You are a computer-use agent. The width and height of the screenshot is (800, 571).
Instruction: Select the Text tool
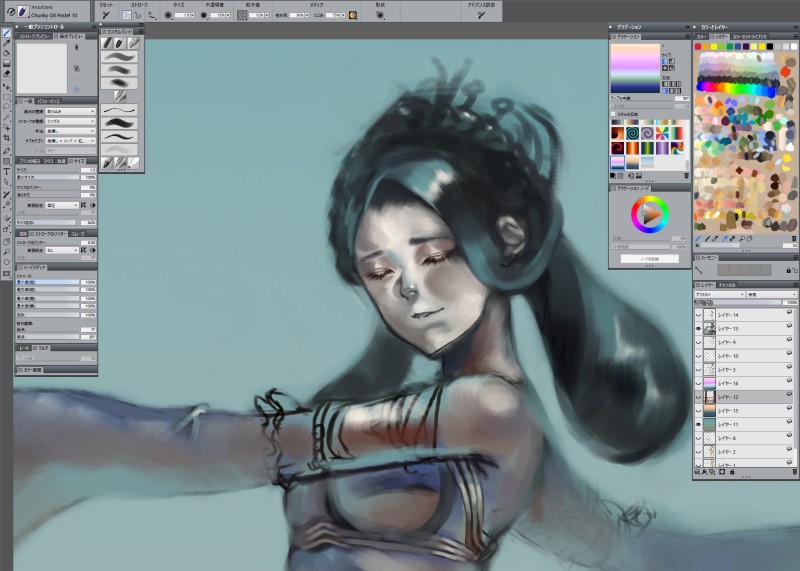click(7, 171)
